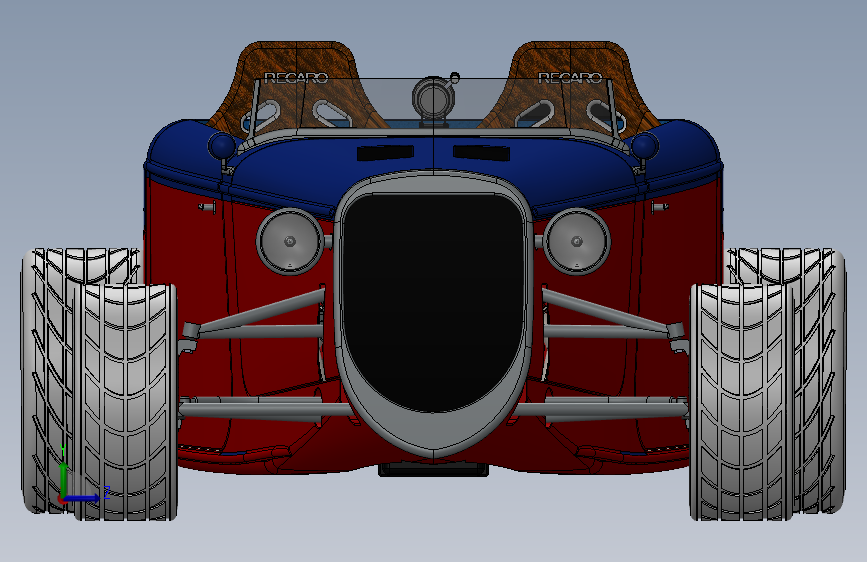Pick the black plate under the grille
867x562 pixels.
[x=434, y=470]
